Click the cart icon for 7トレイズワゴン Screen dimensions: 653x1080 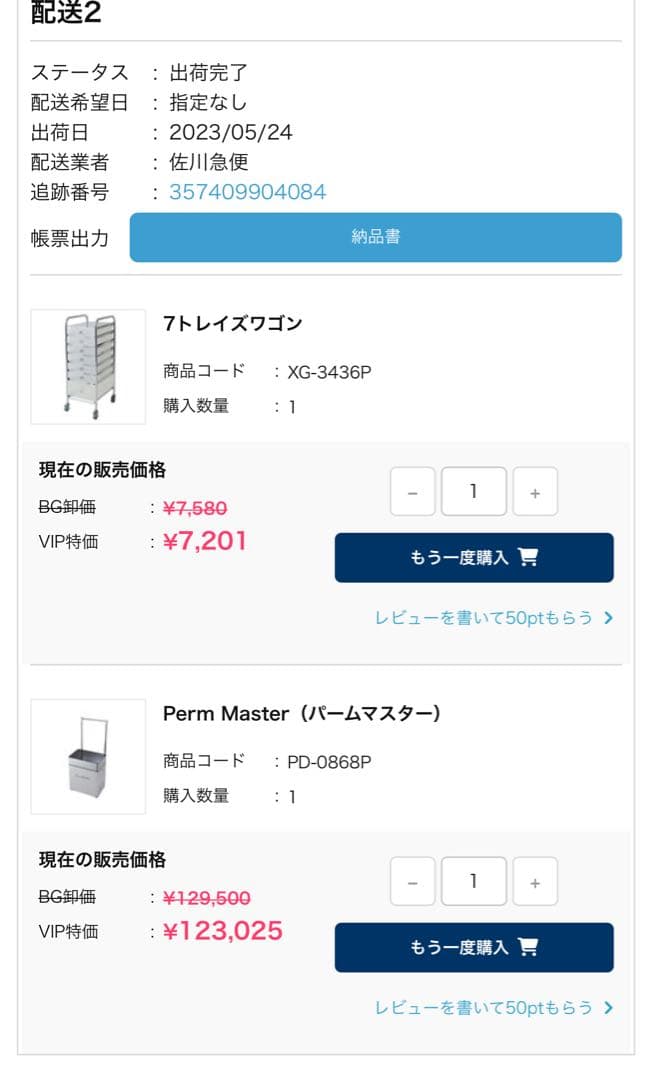click(x=529, y=558)
